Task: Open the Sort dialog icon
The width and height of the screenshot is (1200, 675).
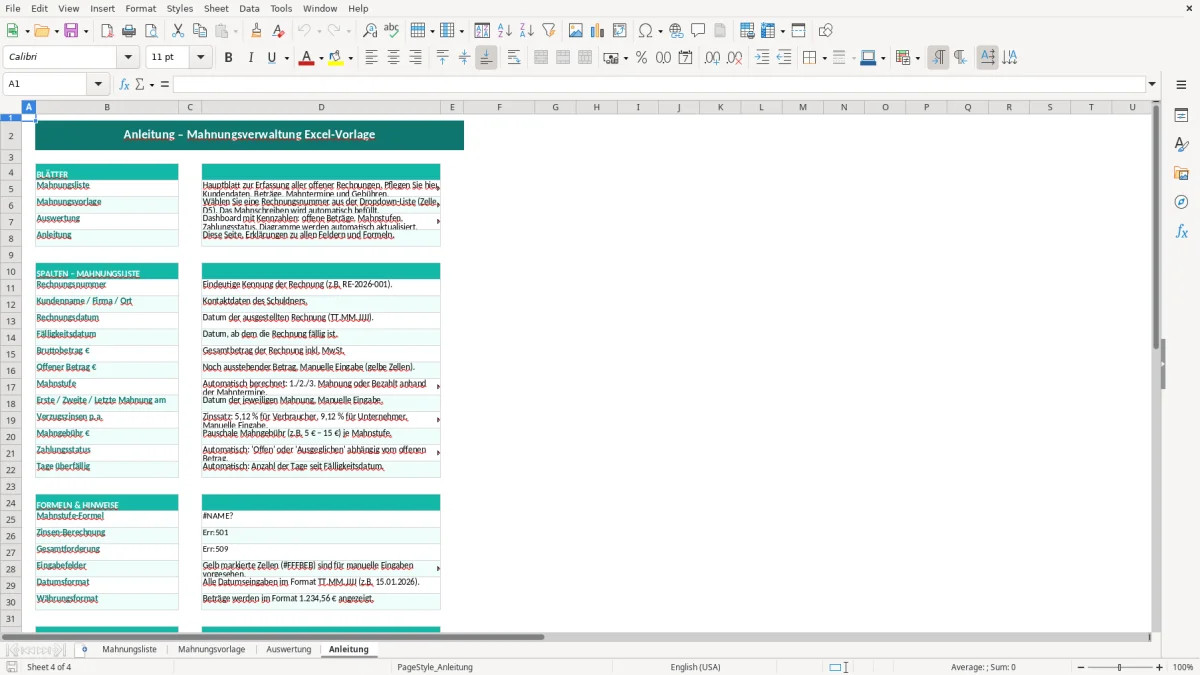Action: [482, 31]
